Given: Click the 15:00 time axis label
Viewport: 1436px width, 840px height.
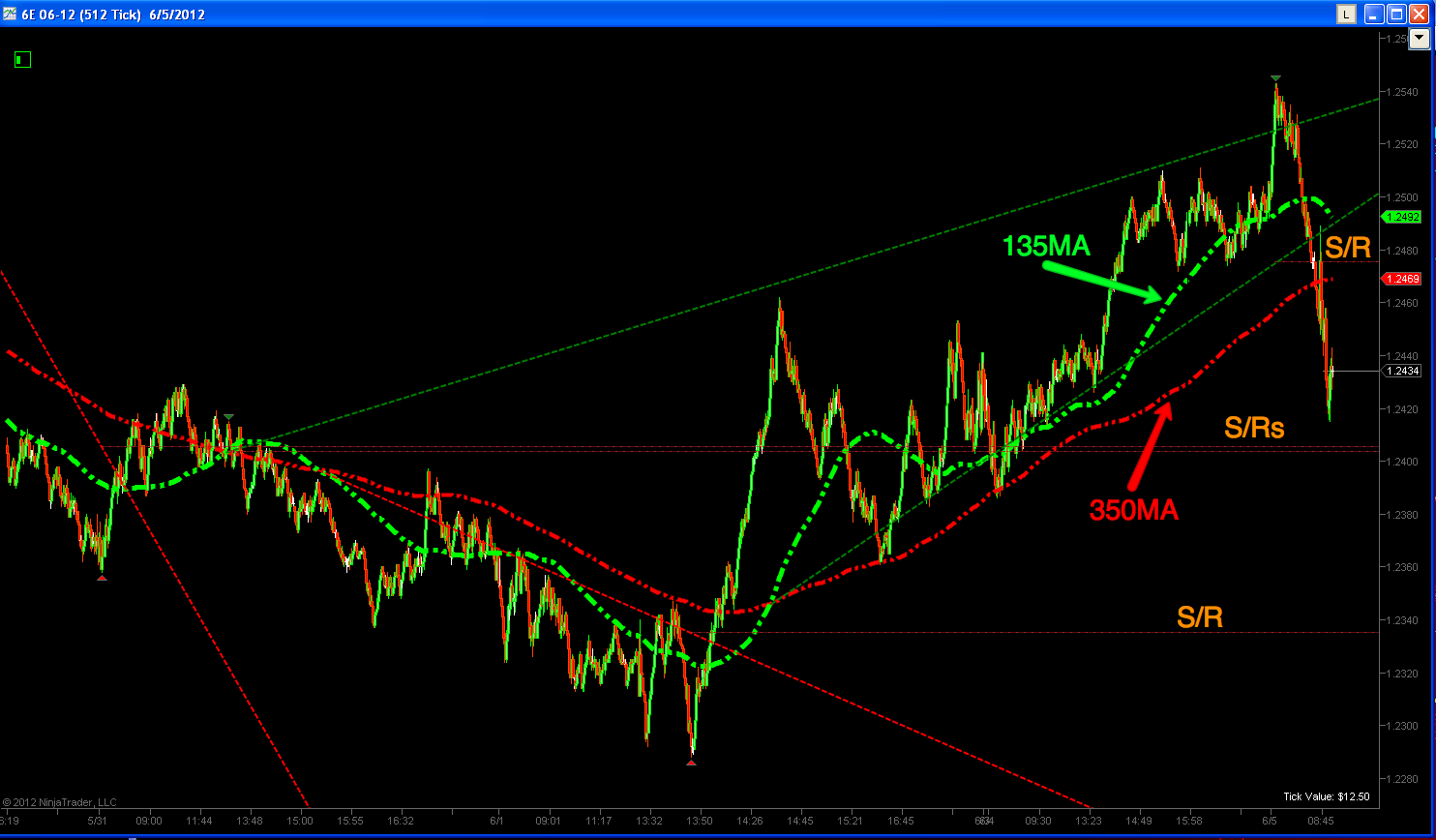Looking at the screenshot, I should point(299,821).
